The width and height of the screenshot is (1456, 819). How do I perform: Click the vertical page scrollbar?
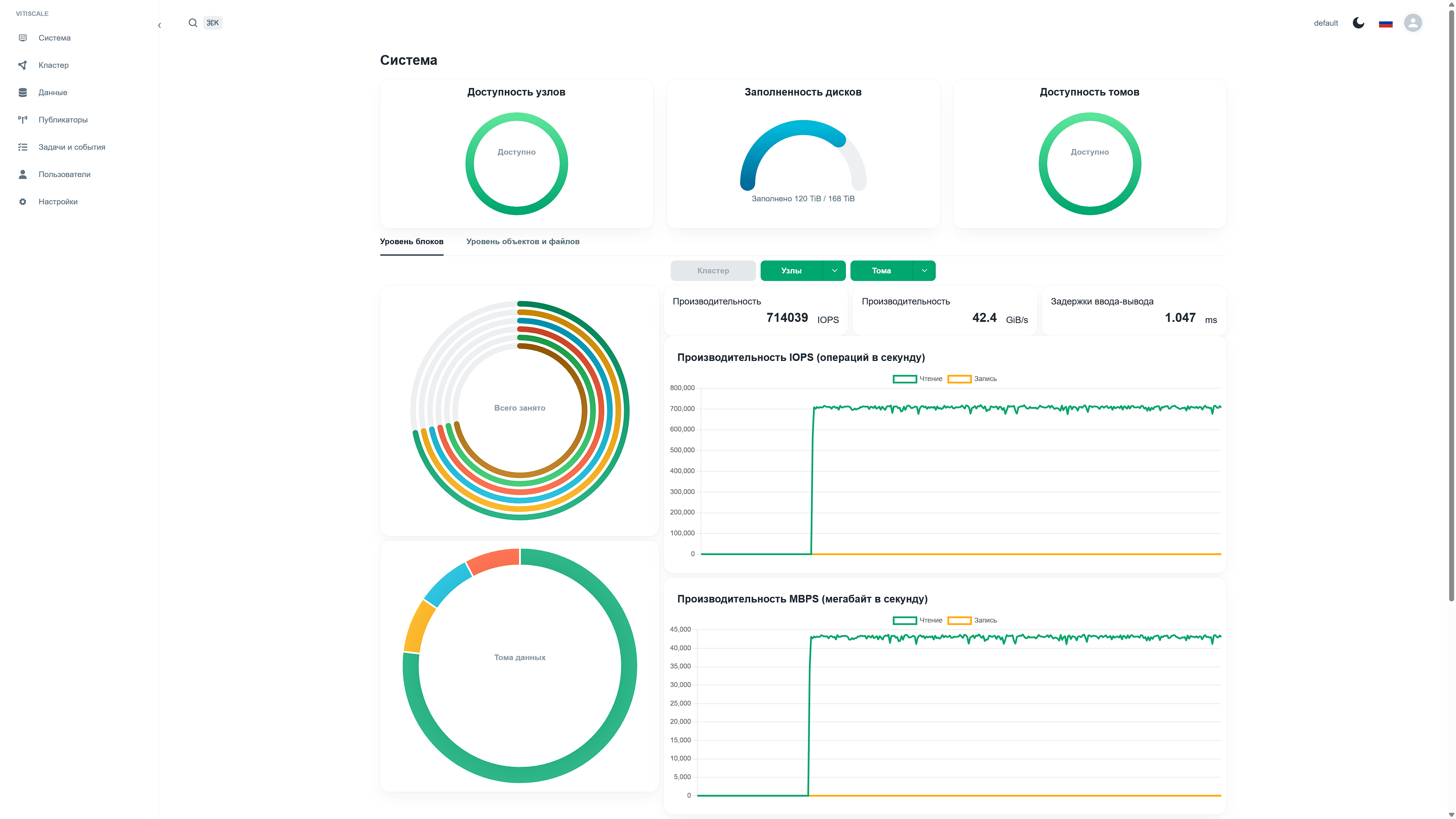point(1451,305)
